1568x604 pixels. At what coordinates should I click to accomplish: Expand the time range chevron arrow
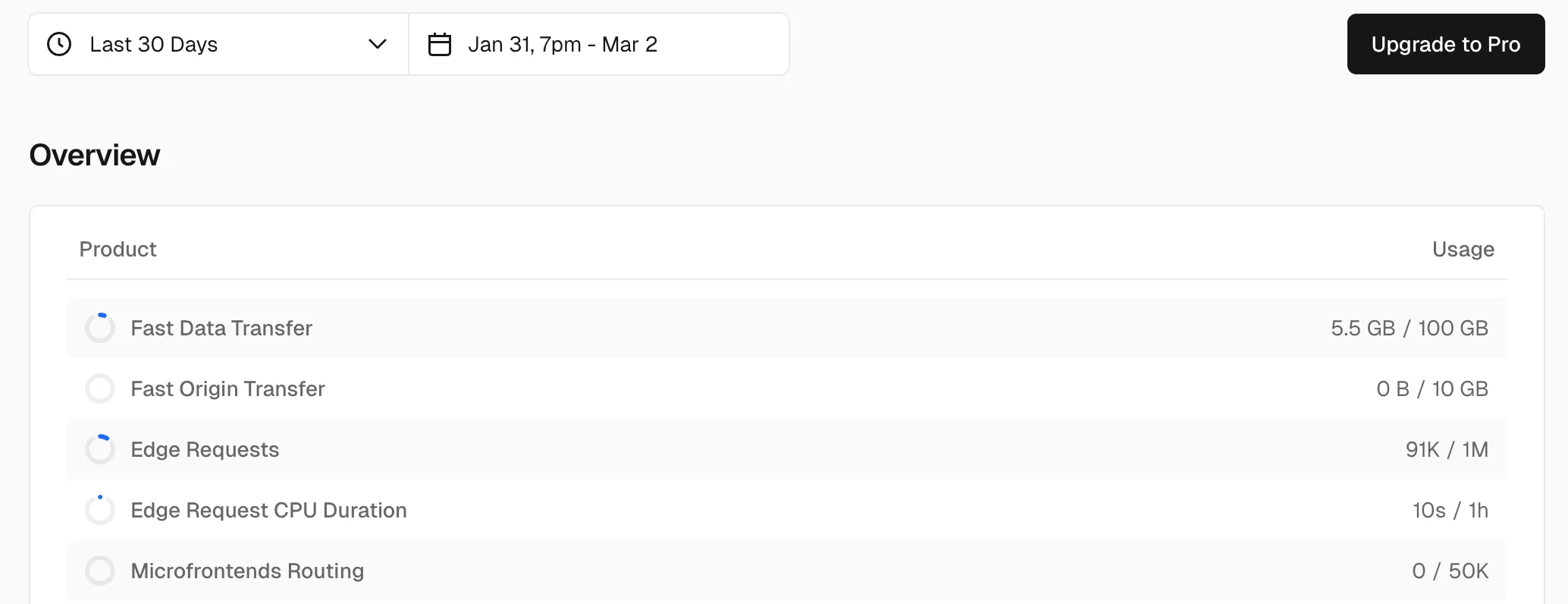click(x=378, y=44)
